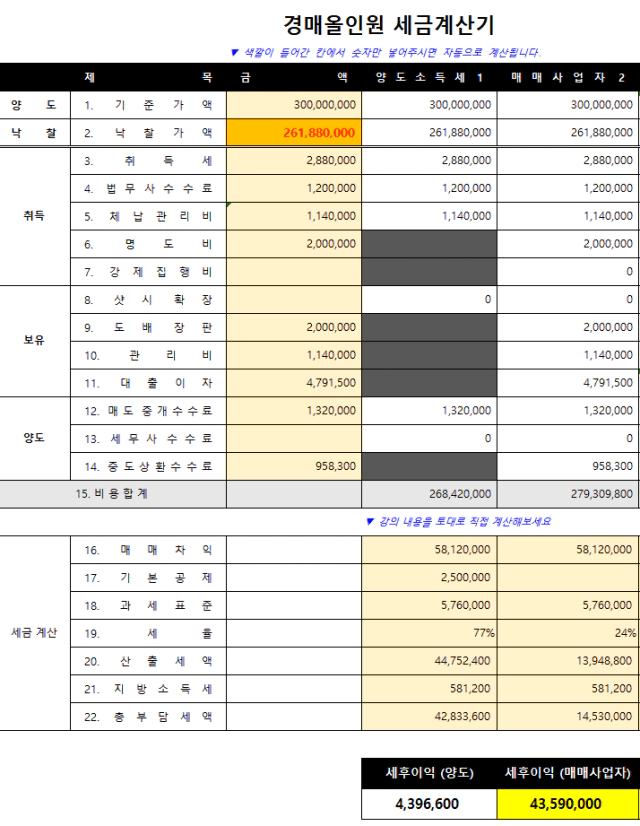Select the 매매사업자 2 column header

pyautogui.click(x=568, y=77)
